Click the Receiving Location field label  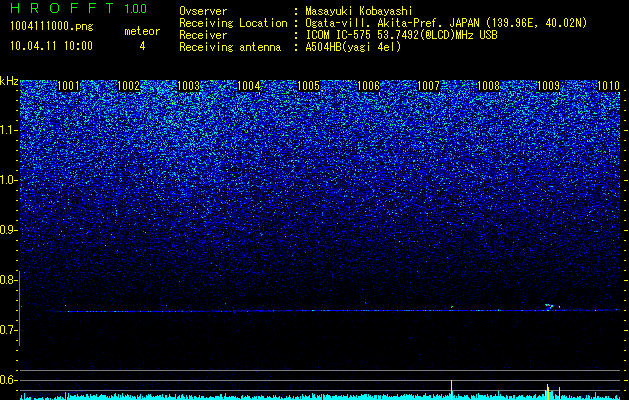click(233, 23)
